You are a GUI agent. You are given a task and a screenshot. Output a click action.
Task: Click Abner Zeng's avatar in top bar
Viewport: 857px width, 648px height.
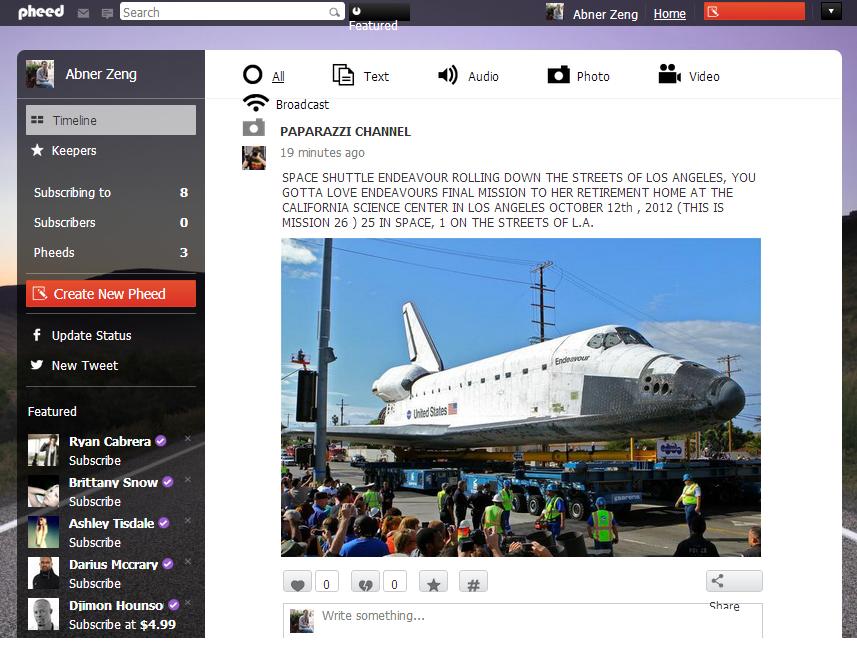point(555,12)
